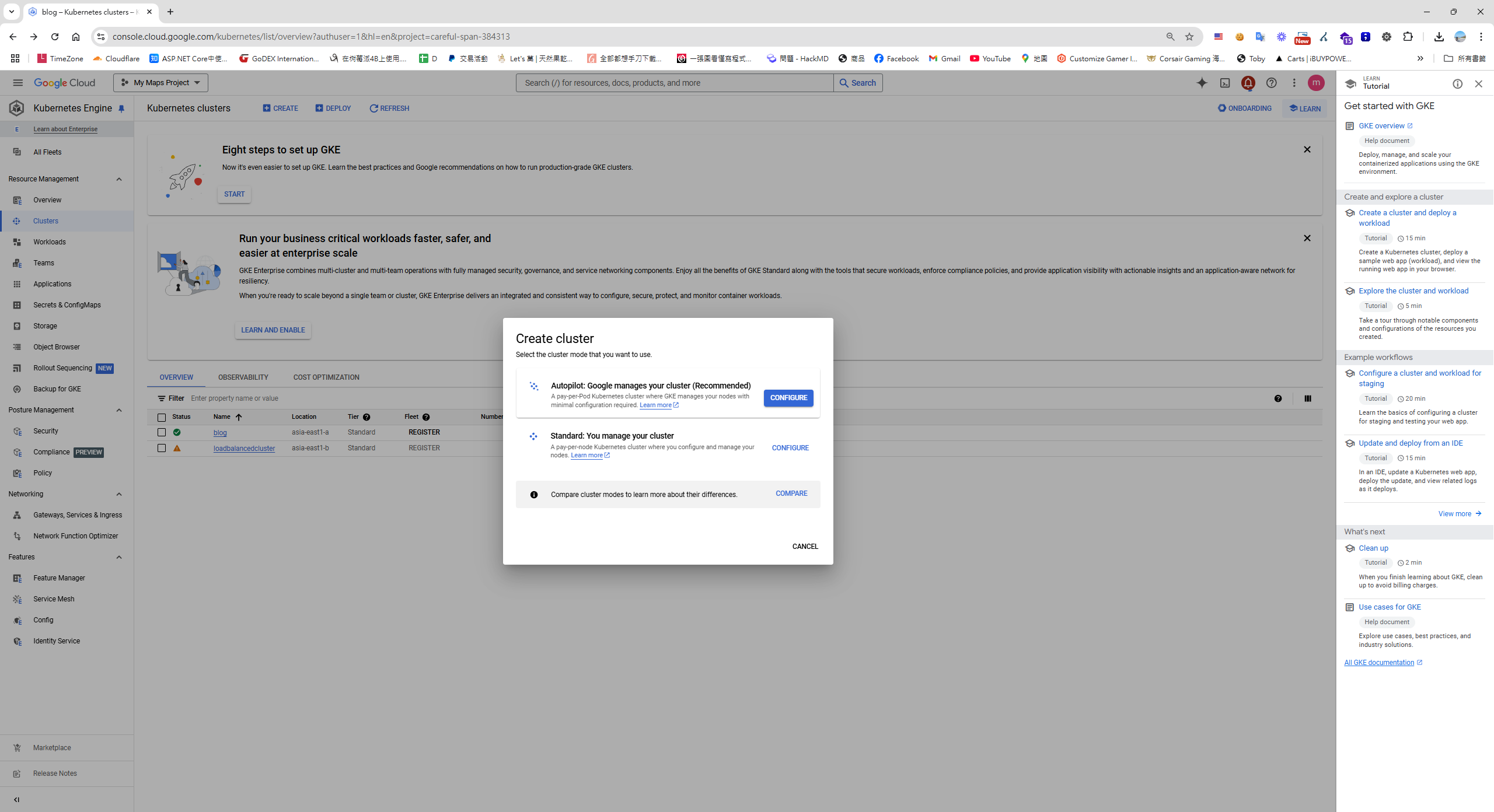The width and height of the screenshot is (1494, 812).
Task: Open the navigation hamburger menu
Action: pos(18,82)
